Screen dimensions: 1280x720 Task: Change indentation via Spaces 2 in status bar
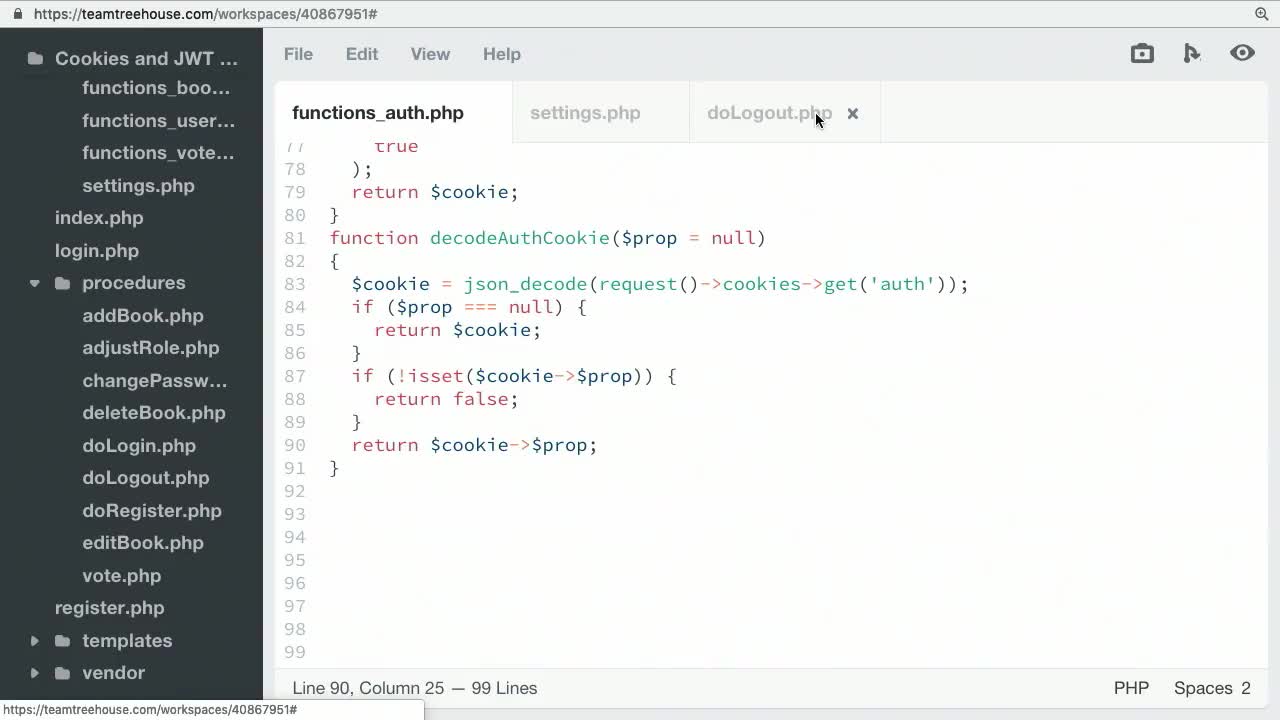[1211, 688]
